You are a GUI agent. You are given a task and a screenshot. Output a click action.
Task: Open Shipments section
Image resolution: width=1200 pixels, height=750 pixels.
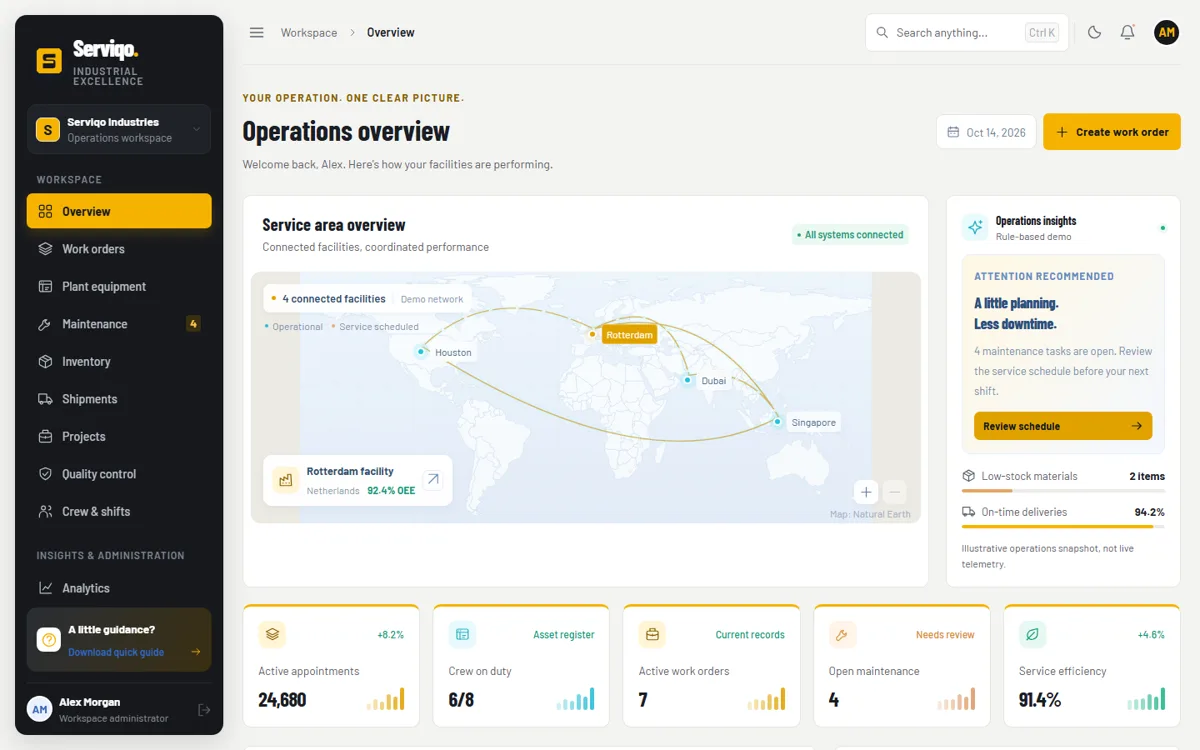tap(119, 399)
